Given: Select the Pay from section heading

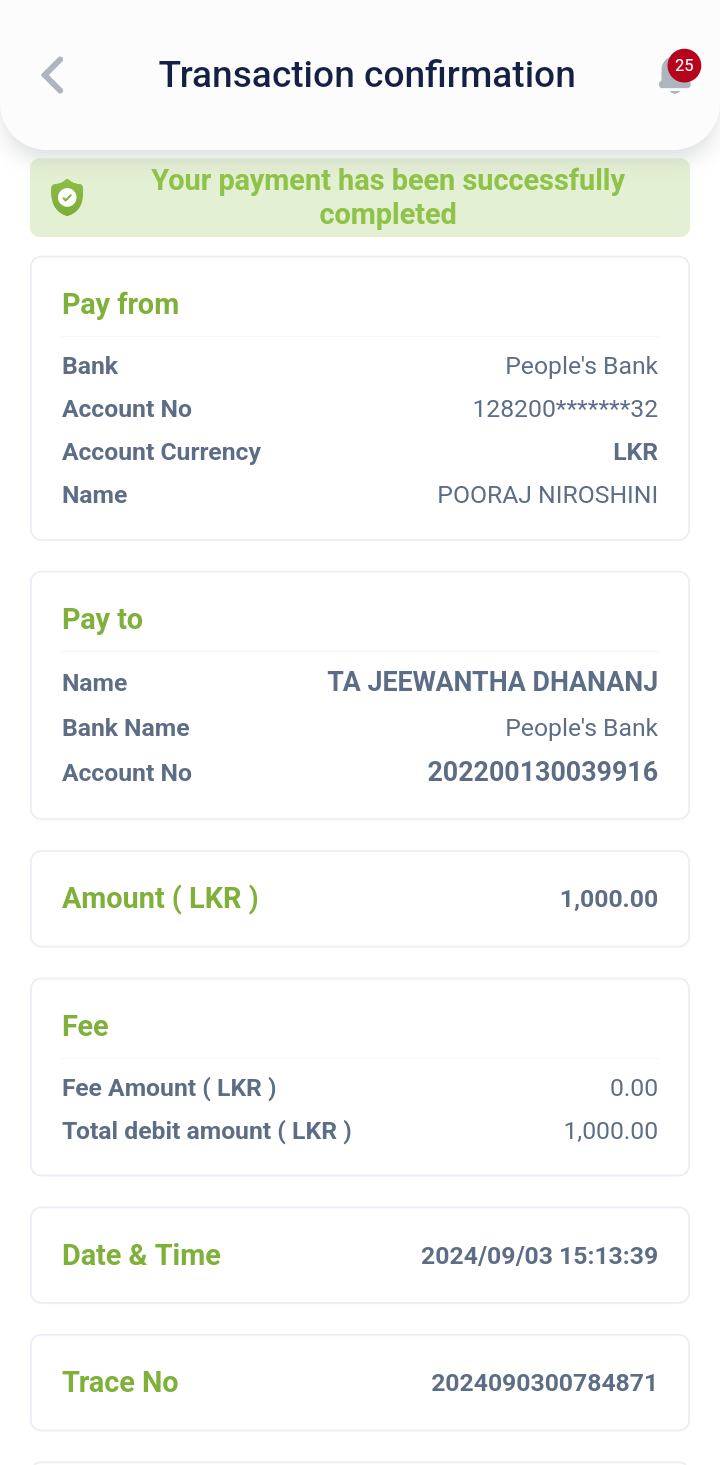Looking at the screenshot, I should [120, 304].
